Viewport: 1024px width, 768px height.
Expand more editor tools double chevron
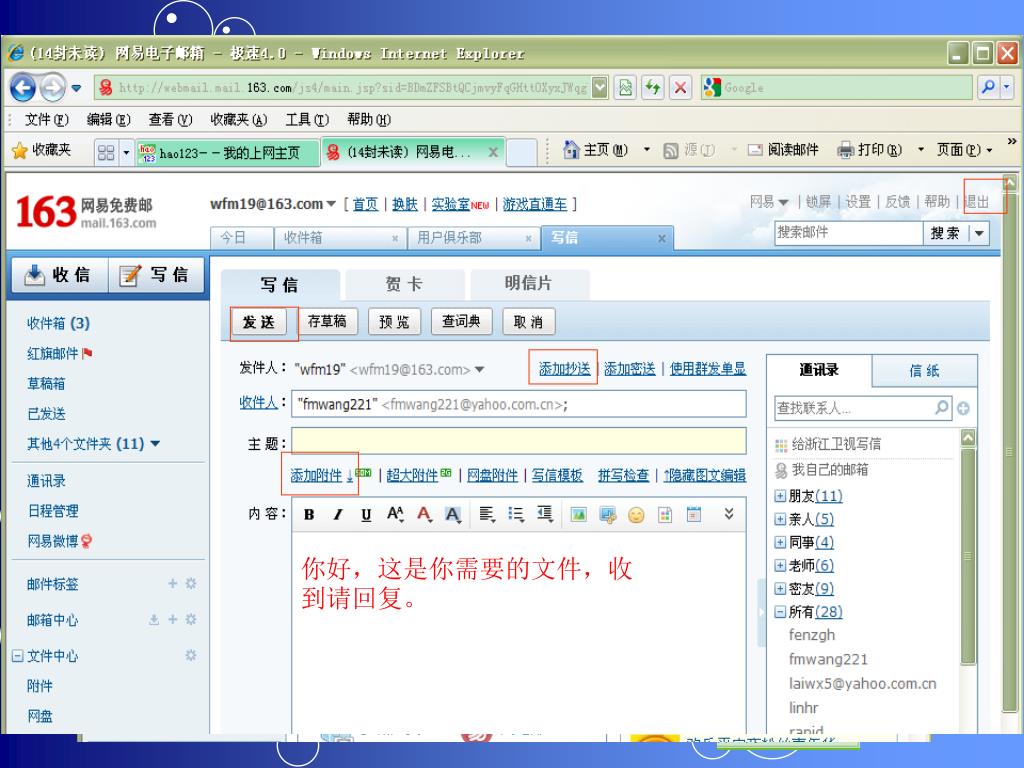(x=729, y=514)
